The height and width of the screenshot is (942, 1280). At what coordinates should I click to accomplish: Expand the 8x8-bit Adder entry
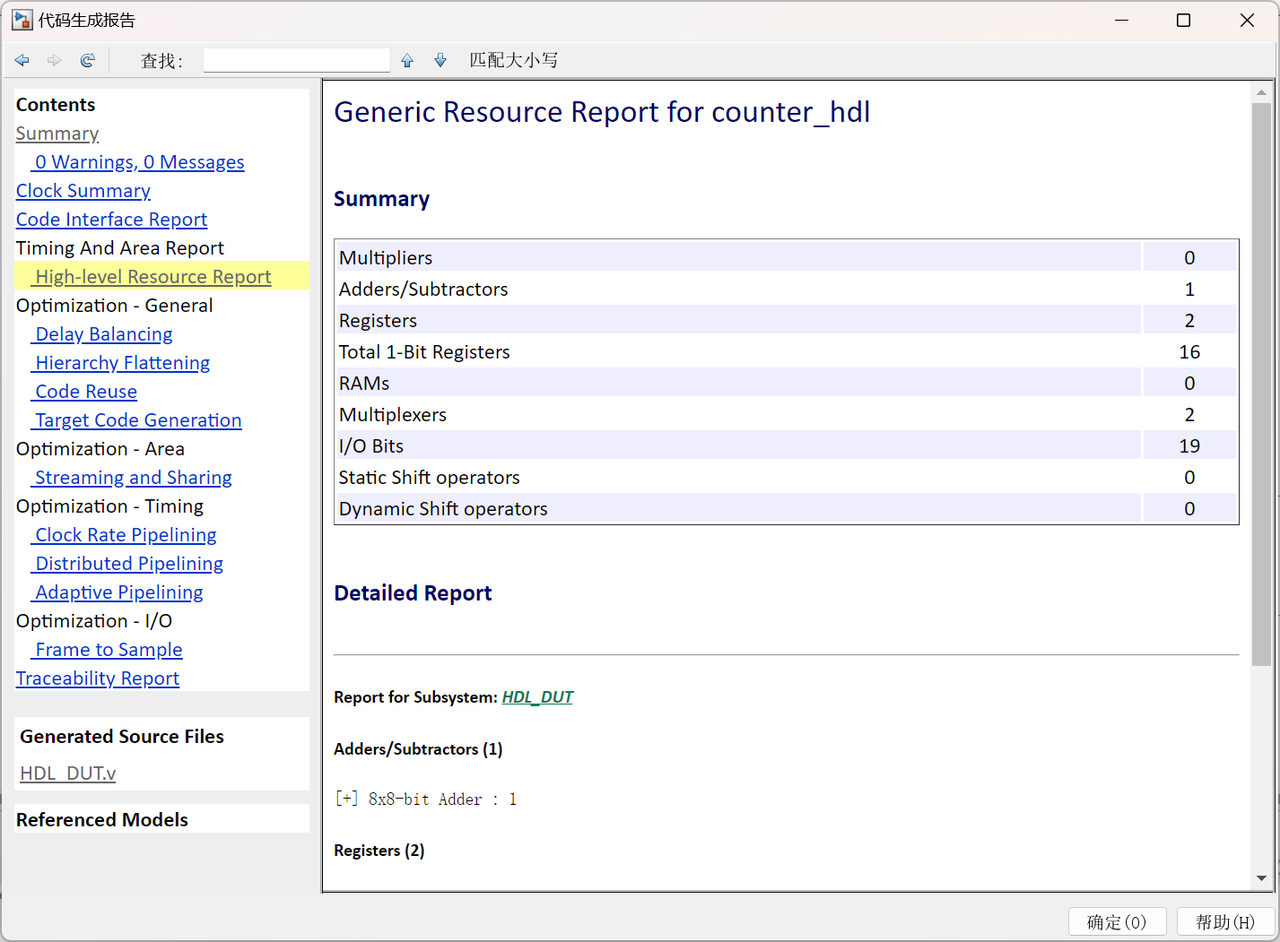pyautogui.click(x=346, y=799)
